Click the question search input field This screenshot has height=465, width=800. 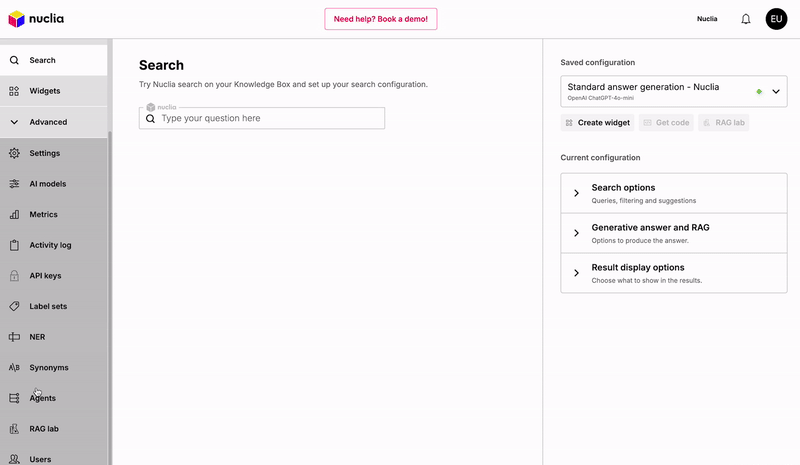point(268,118)
